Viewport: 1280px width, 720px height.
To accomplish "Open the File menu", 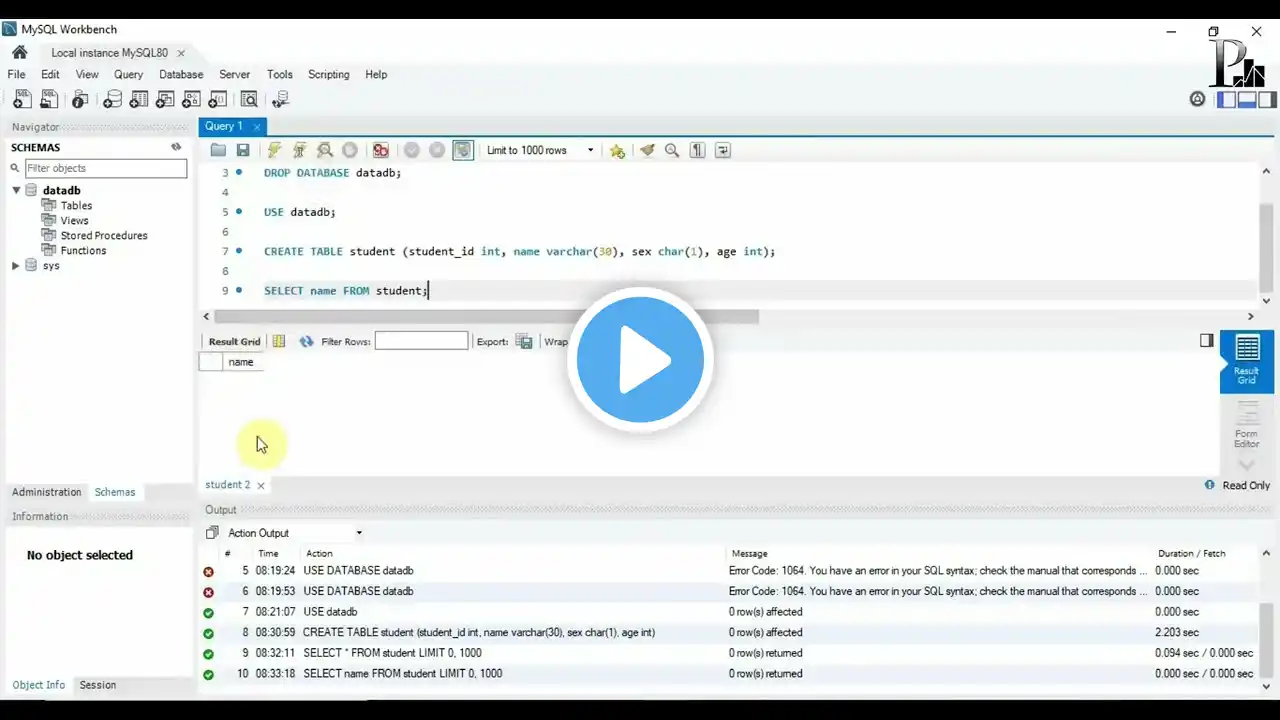I will click(x=16, y=74).
